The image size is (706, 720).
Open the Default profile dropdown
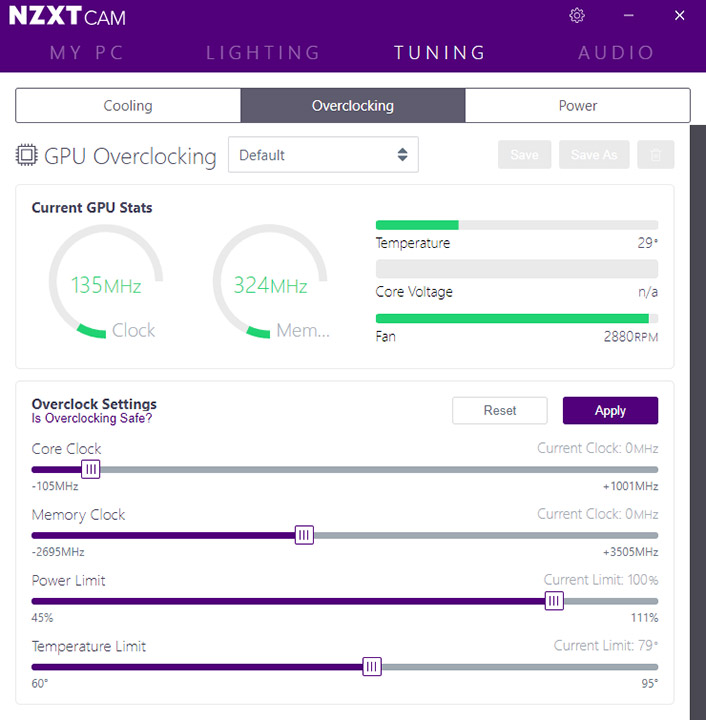323,155
